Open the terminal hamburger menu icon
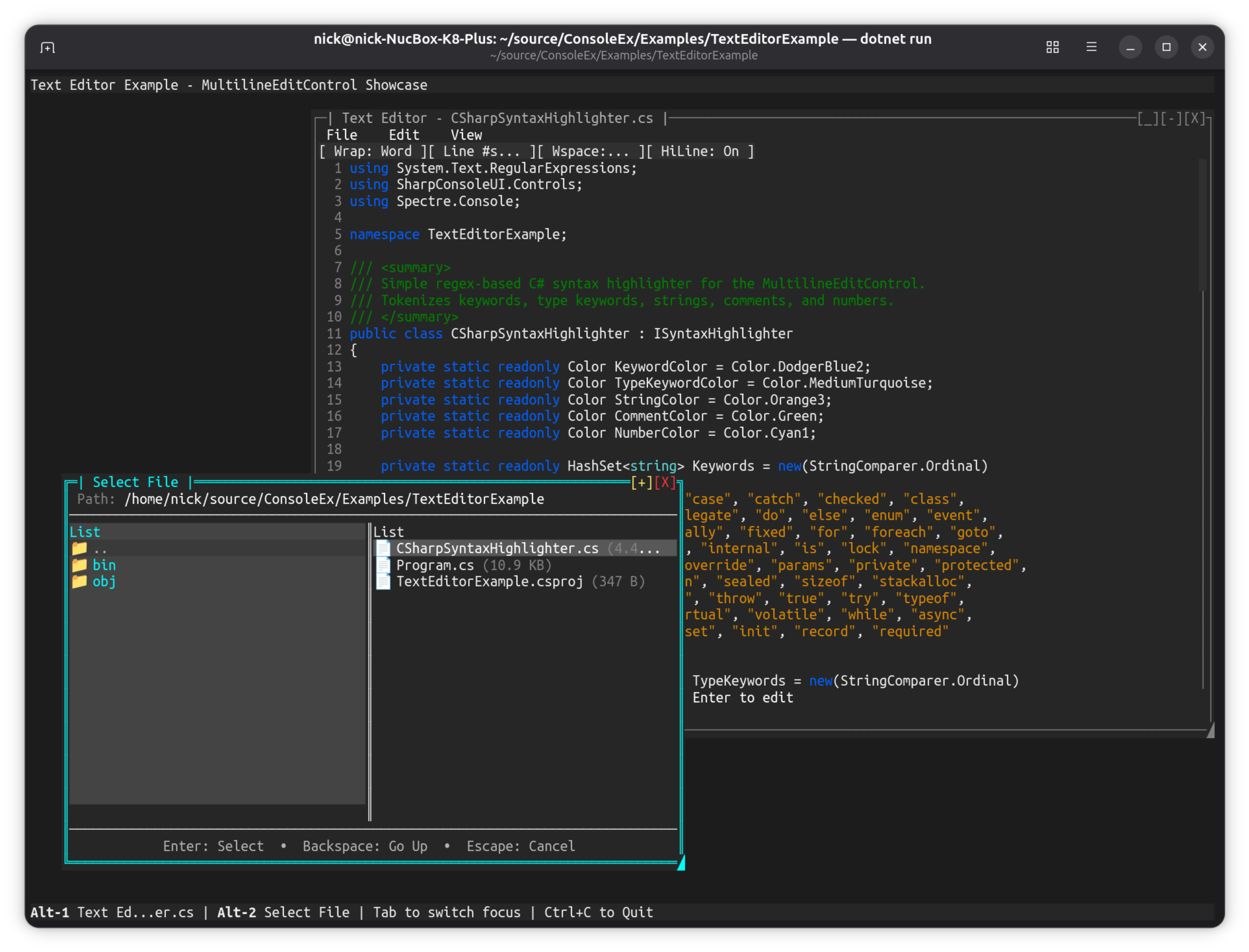1249x952 pixels. coord(1091,48)
